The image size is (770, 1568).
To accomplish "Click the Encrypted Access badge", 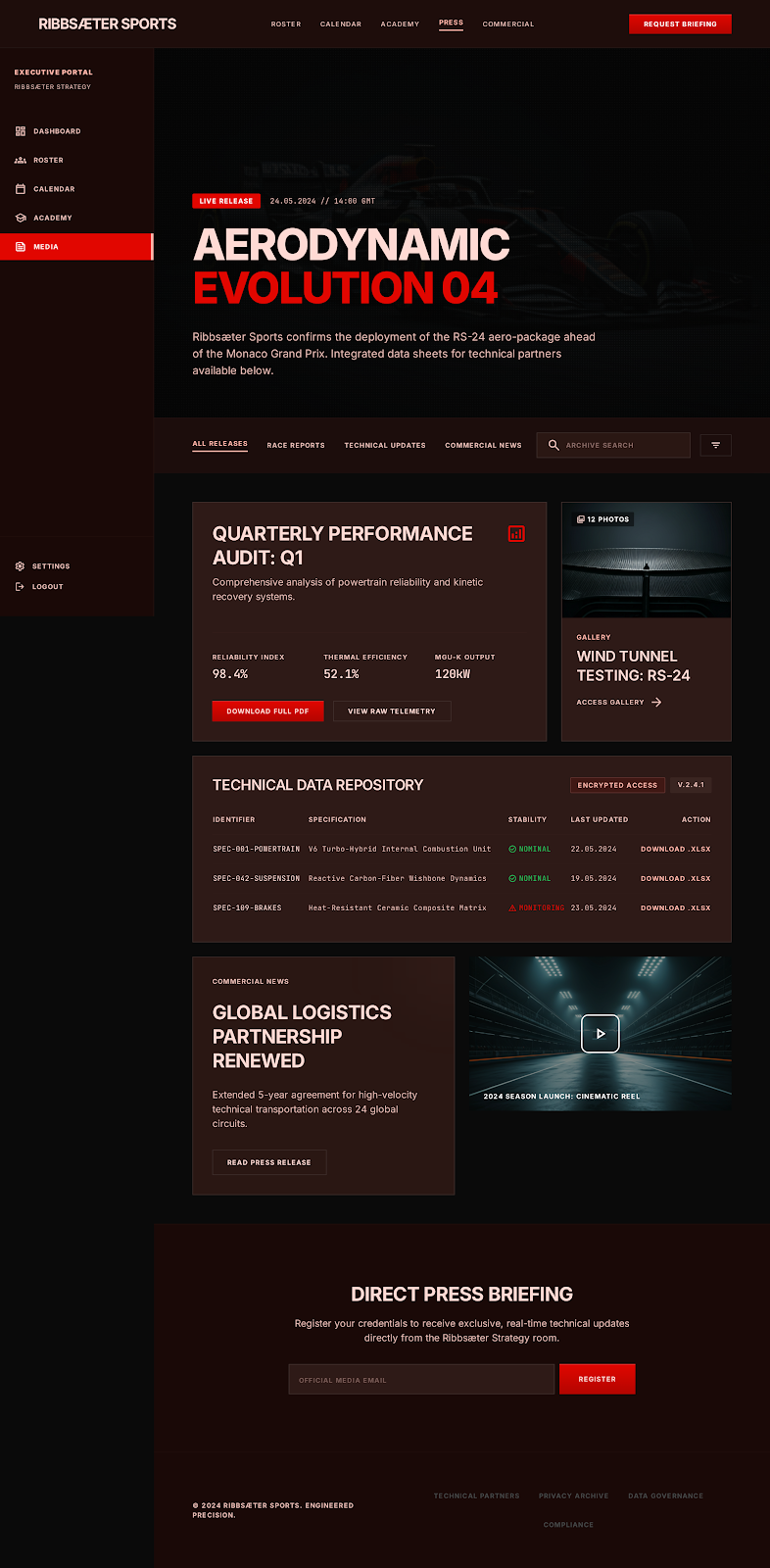I will tap(617, 785).
